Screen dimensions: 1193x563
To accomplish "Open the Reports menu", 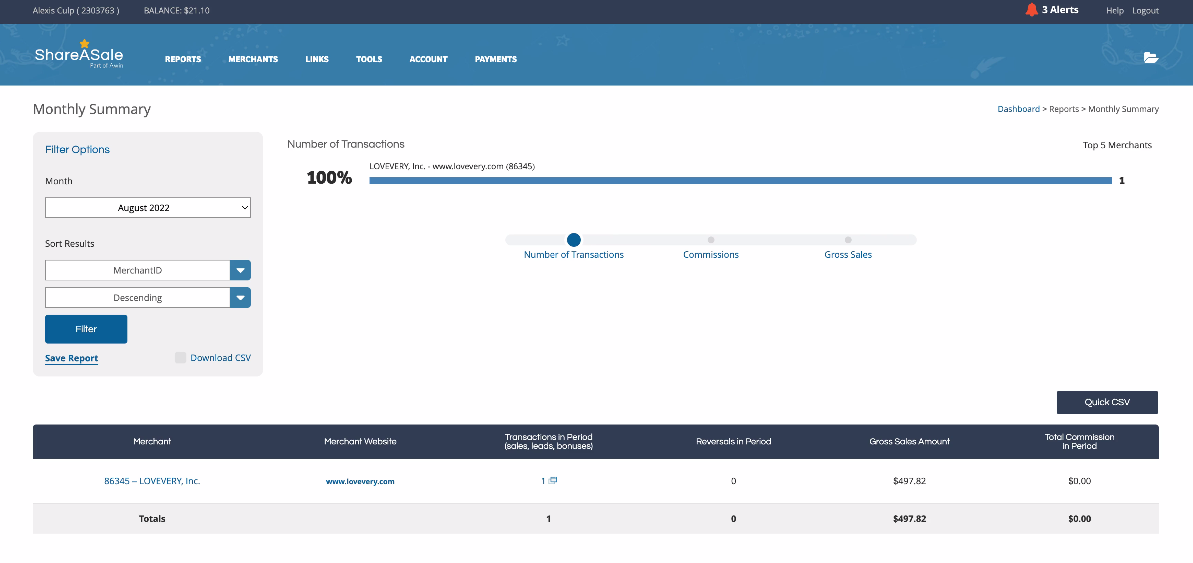I will [x=183, y=59].
